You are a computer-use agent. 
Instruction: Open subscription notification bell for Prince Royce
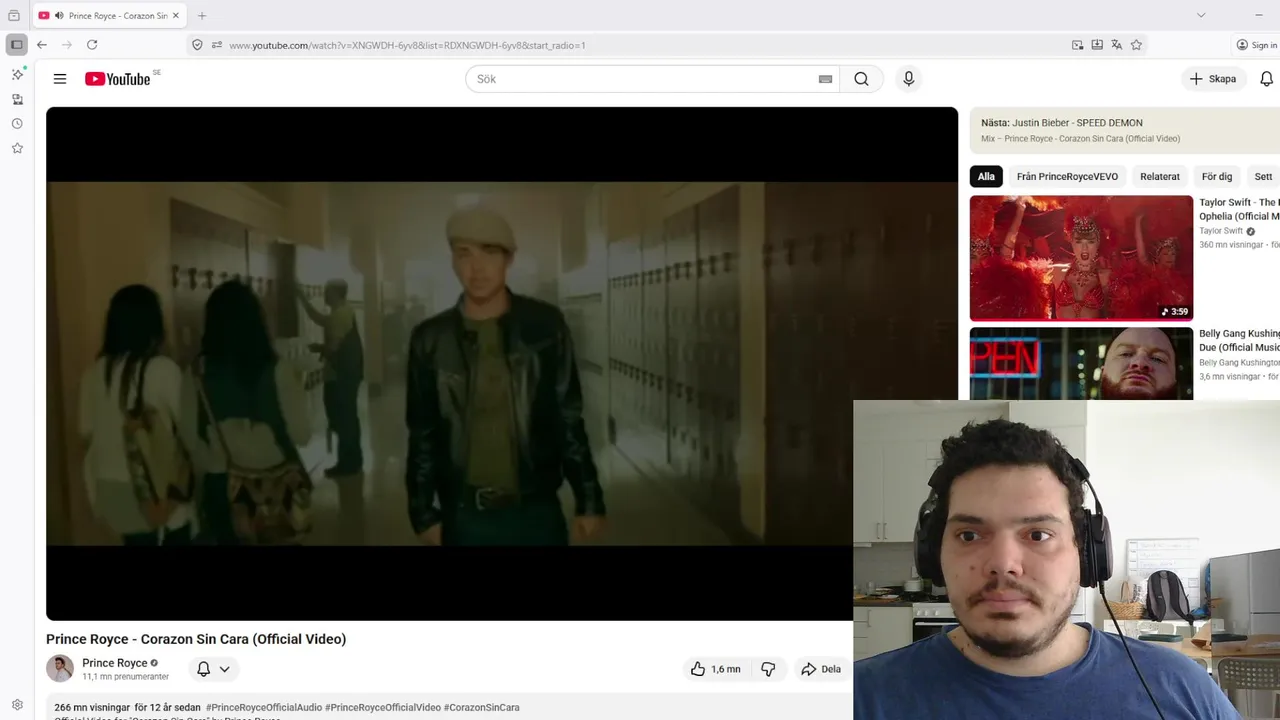coord(204,669)
